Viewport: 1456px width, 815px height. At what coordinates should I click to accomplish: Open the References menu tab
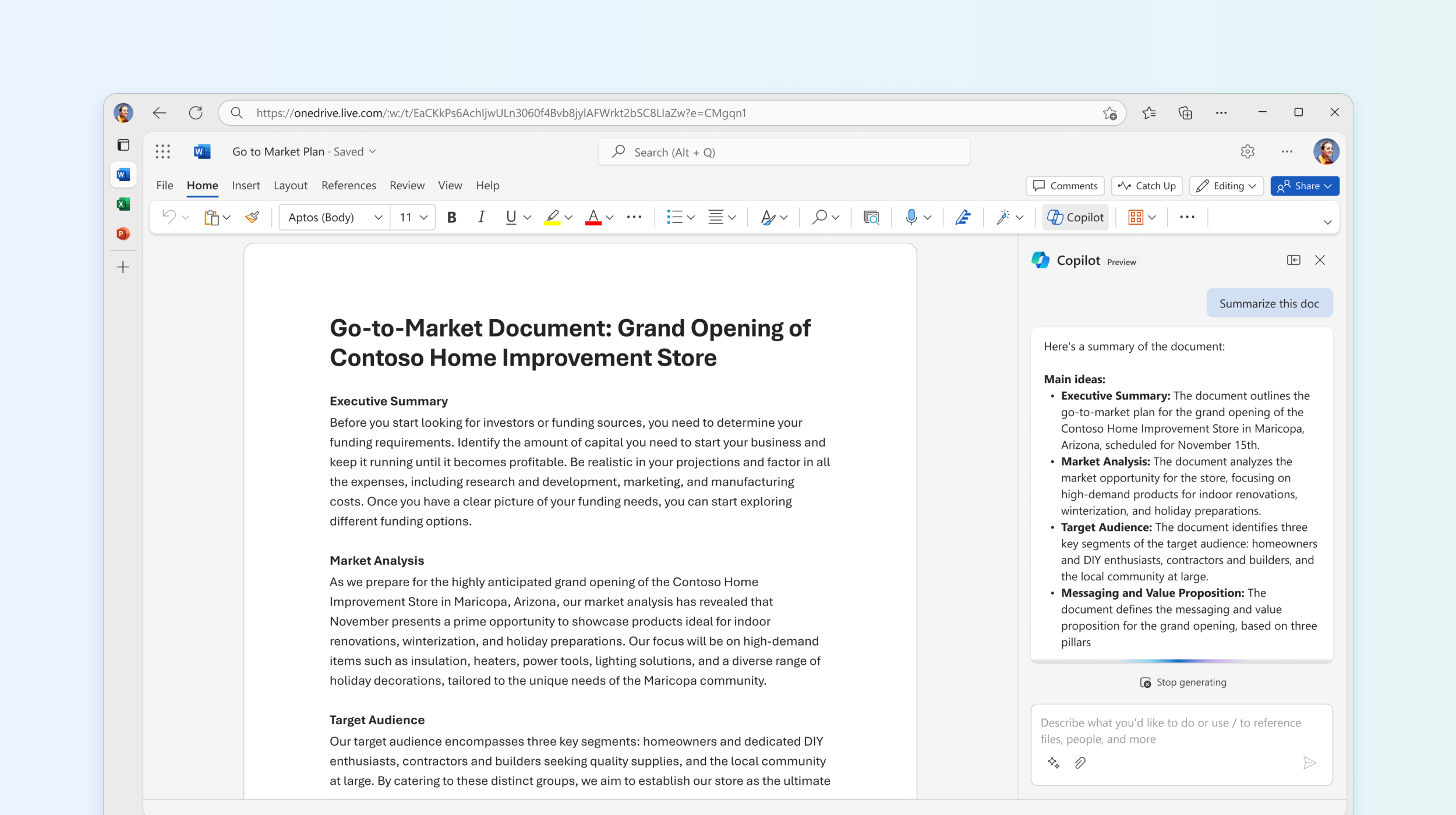coord(348,185)
